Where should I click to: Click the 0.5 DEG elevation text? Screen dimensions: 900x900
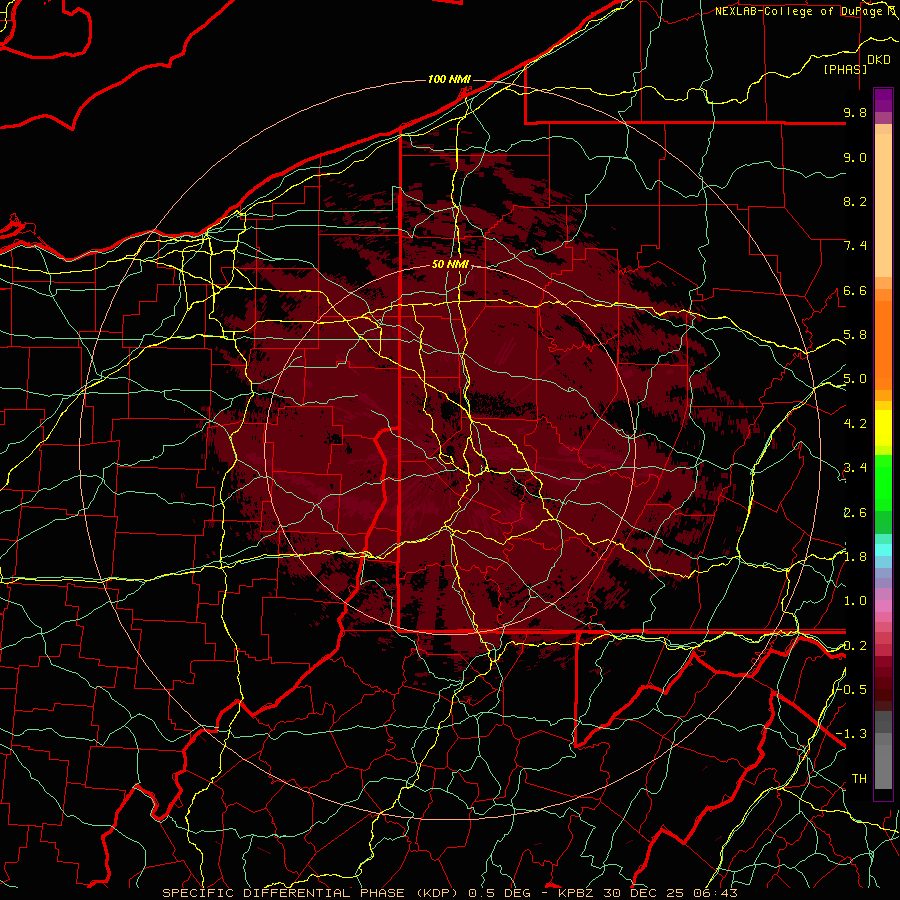coord(499,893)
